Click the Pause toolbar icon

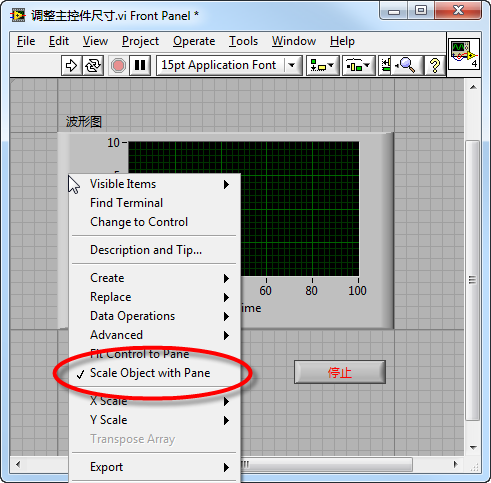point(140,65)
